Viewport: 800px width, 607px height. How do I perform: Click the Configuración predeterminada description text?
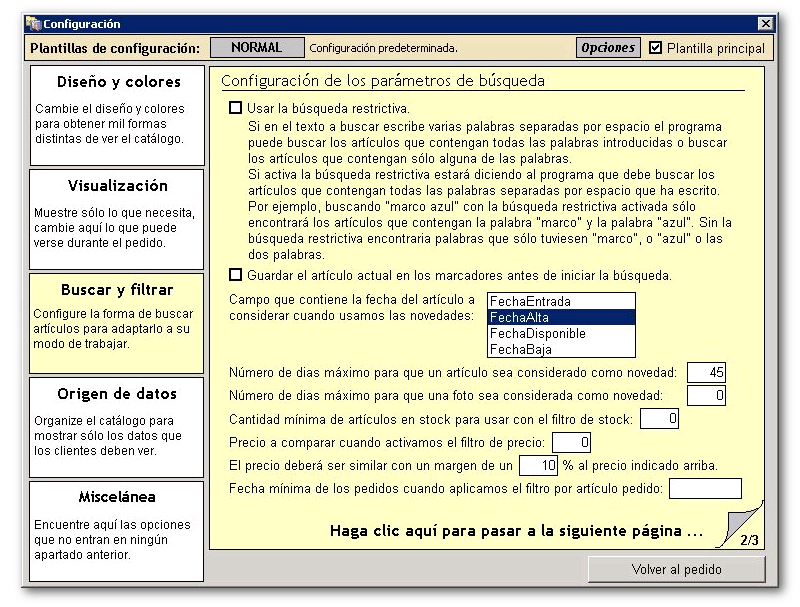tap(384, 48)
